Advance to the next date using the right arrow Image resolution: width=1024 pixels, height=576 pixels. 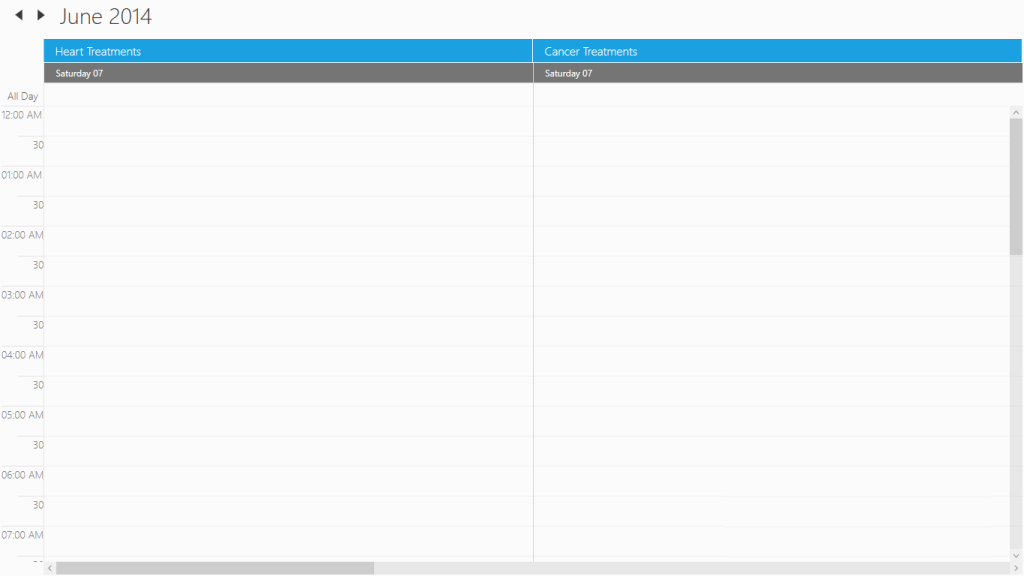41,15
